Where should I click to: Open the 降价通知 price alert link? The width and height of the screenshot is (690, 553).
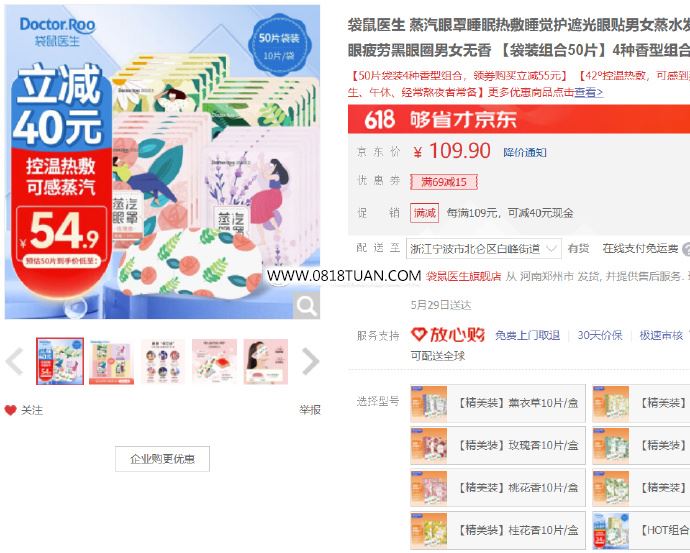point(525,153)
